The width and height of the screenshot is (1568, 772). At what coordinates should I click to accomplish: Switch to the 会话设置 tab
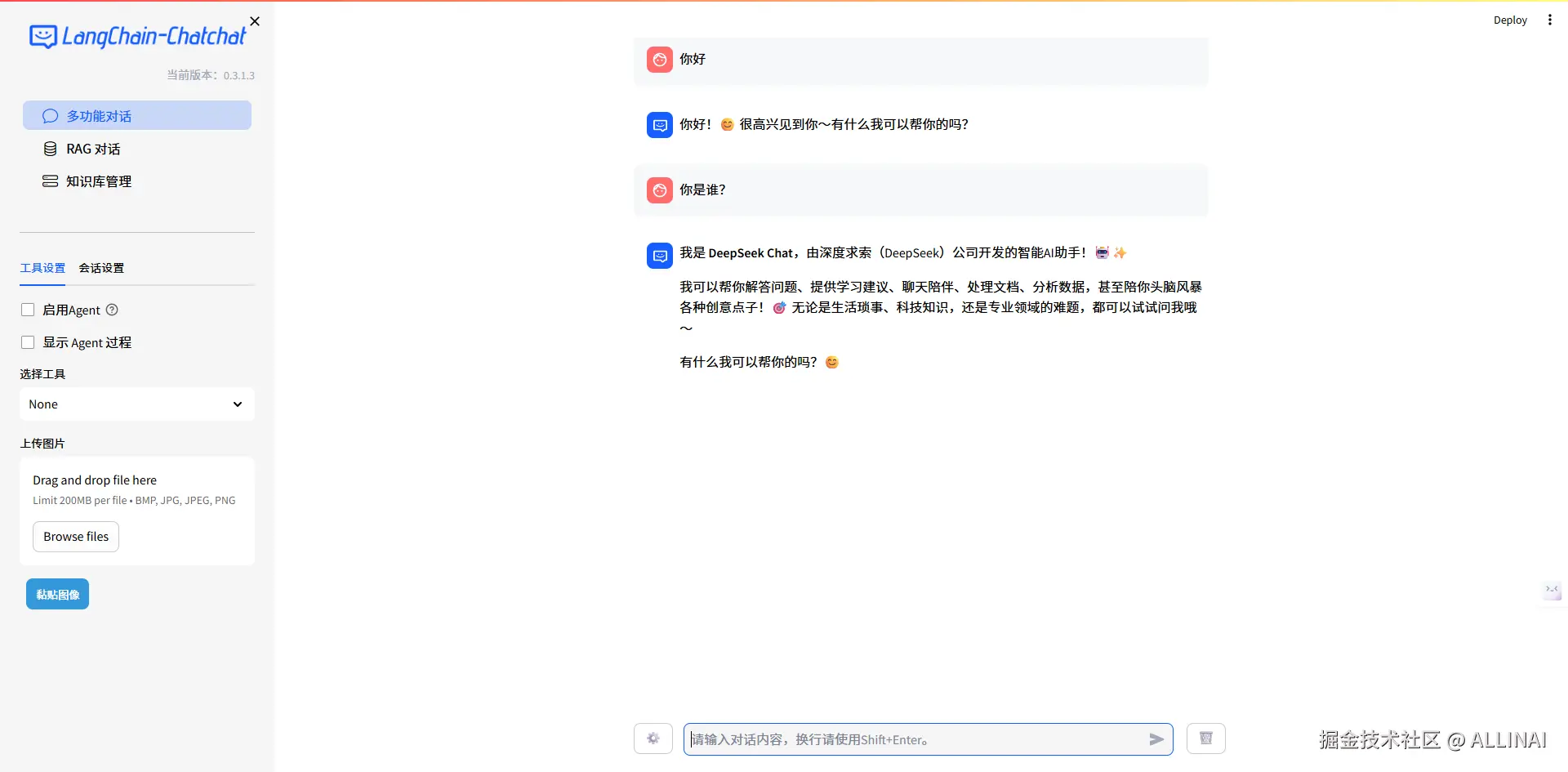pos(101,268)
